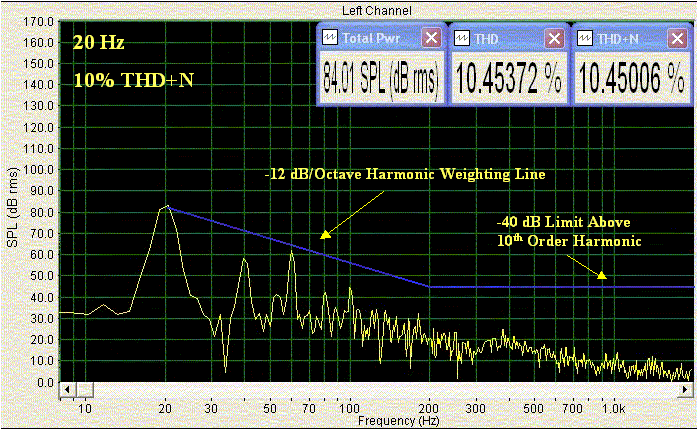
Task: Click the Total Pwr window title
Action: (x=371, y=38)
